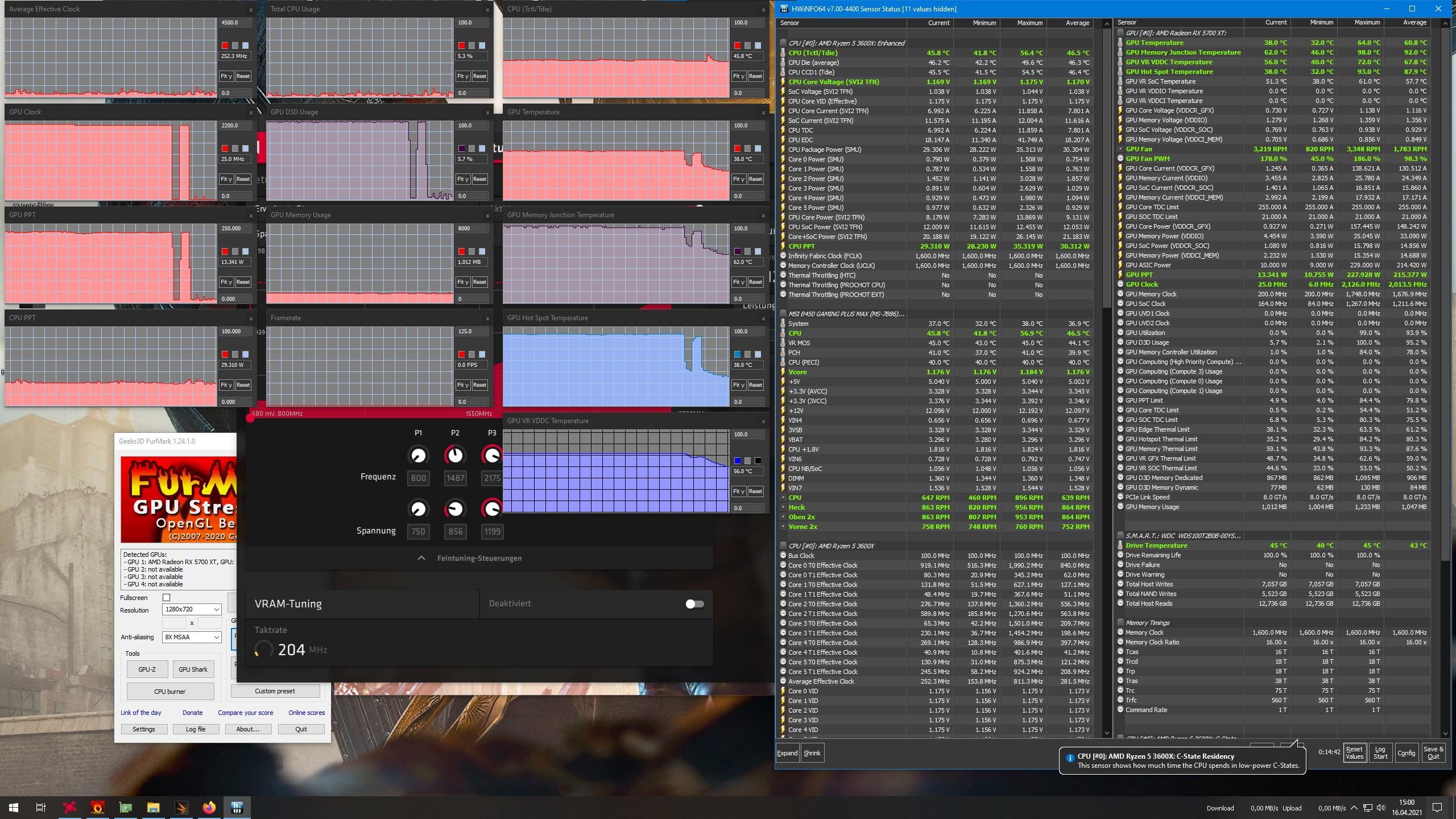Select the MSI B450 GAMING PLUS MAX sensor group
This screenshot has height=819, width=1456.
coord(846,314)
